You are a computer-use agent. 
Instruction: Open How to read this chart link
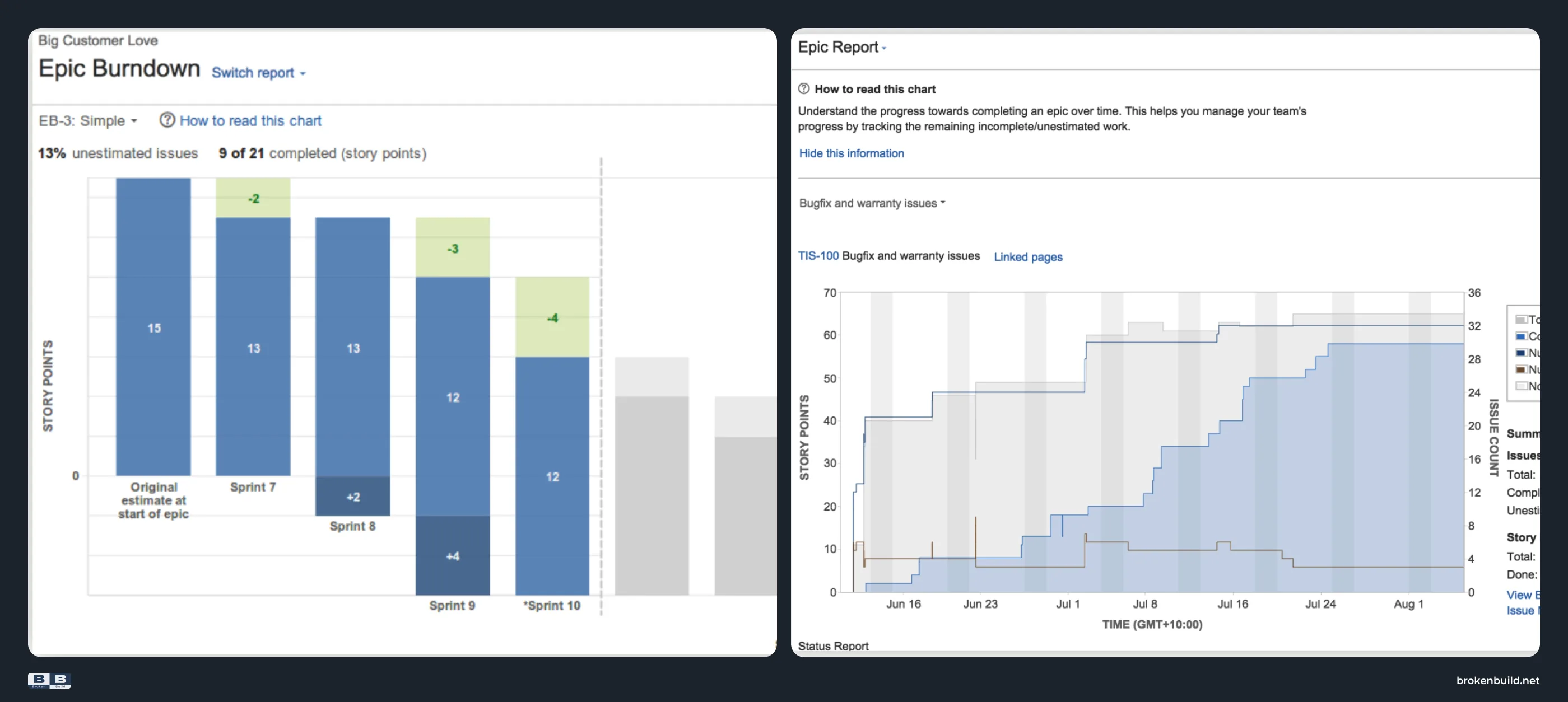coord(250,120)
